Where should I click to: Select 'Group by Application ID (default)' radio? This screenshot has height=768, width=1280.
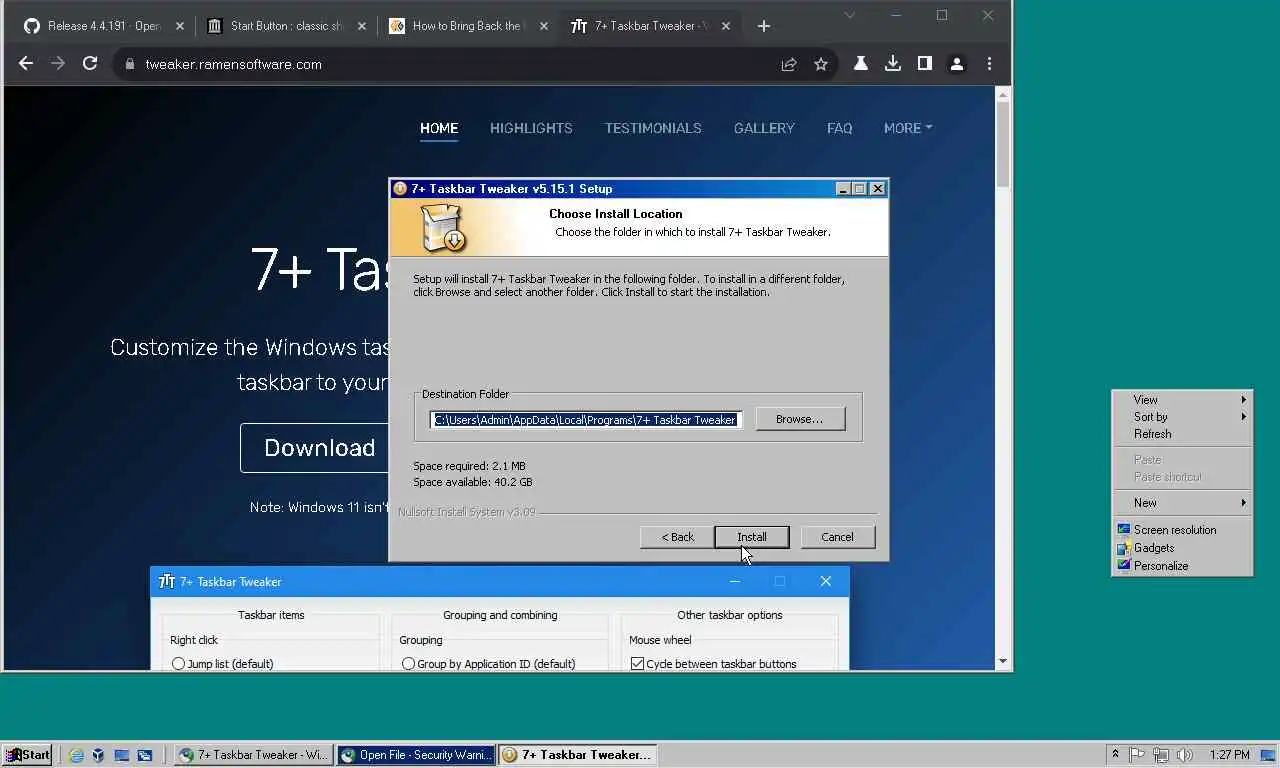pyautogui.click(x=408, y=664)
